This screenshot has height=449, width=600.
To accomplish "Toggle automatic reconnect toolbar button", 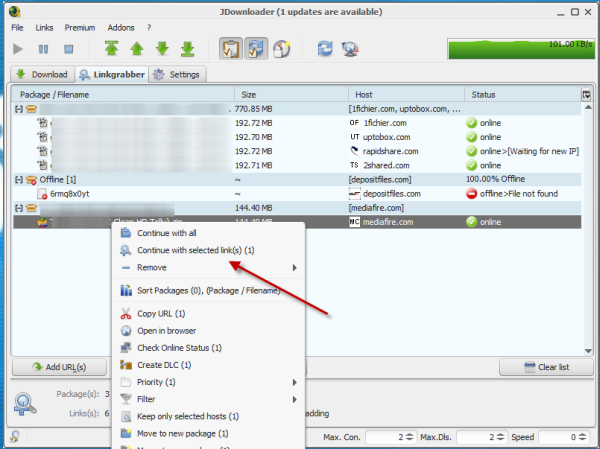I will (254, 48).
